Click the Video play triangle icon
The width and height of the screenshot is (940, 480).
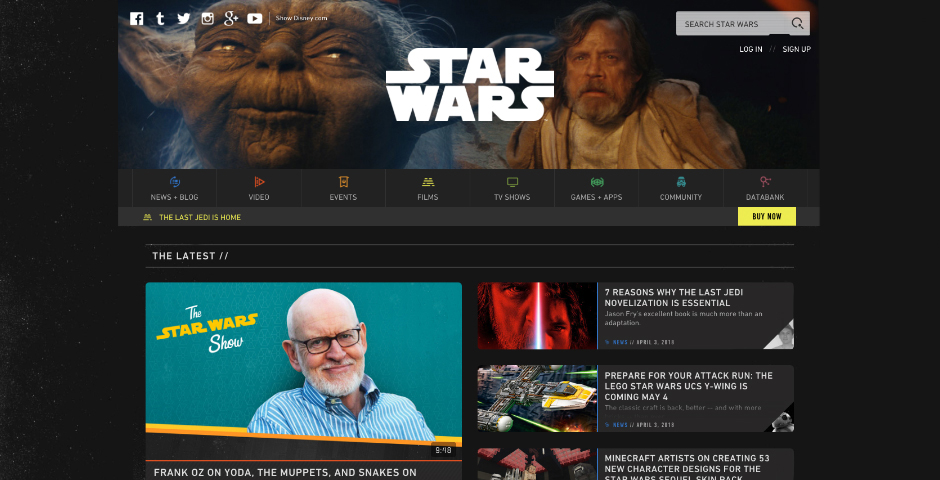pyautogui.click(x=259, y=182)
